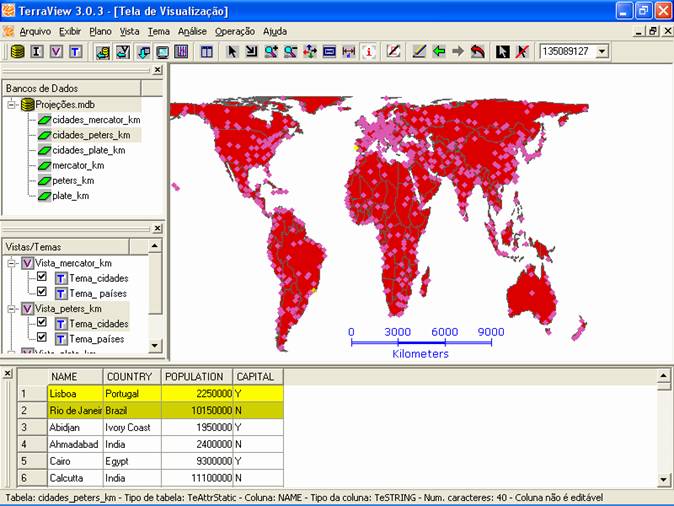674x506 pixels.
Task: Click the CAPITAL column header
Action: point(258,377)
